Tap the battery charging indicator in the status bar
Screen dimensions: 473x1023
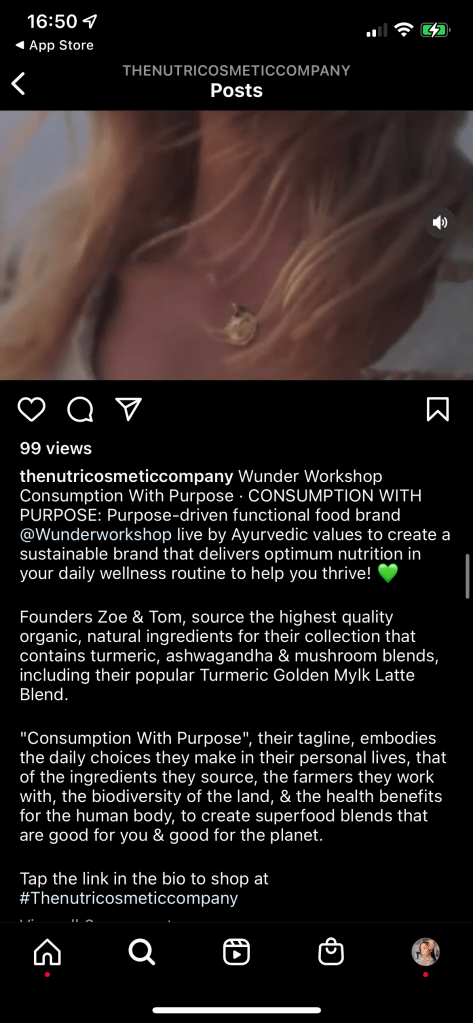436,29
